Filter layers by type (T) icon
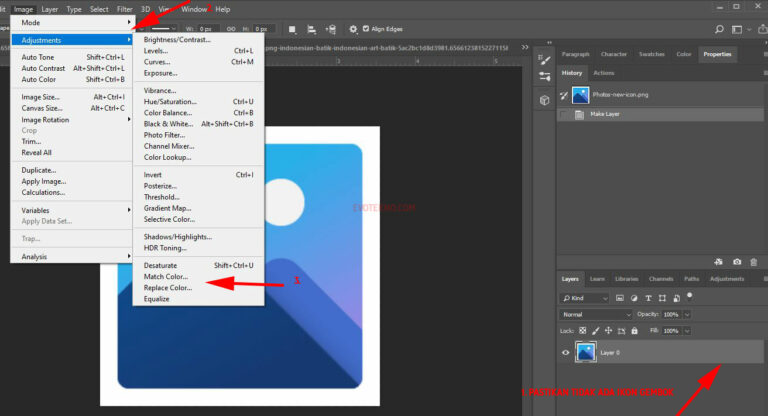 tap(650, 298)
